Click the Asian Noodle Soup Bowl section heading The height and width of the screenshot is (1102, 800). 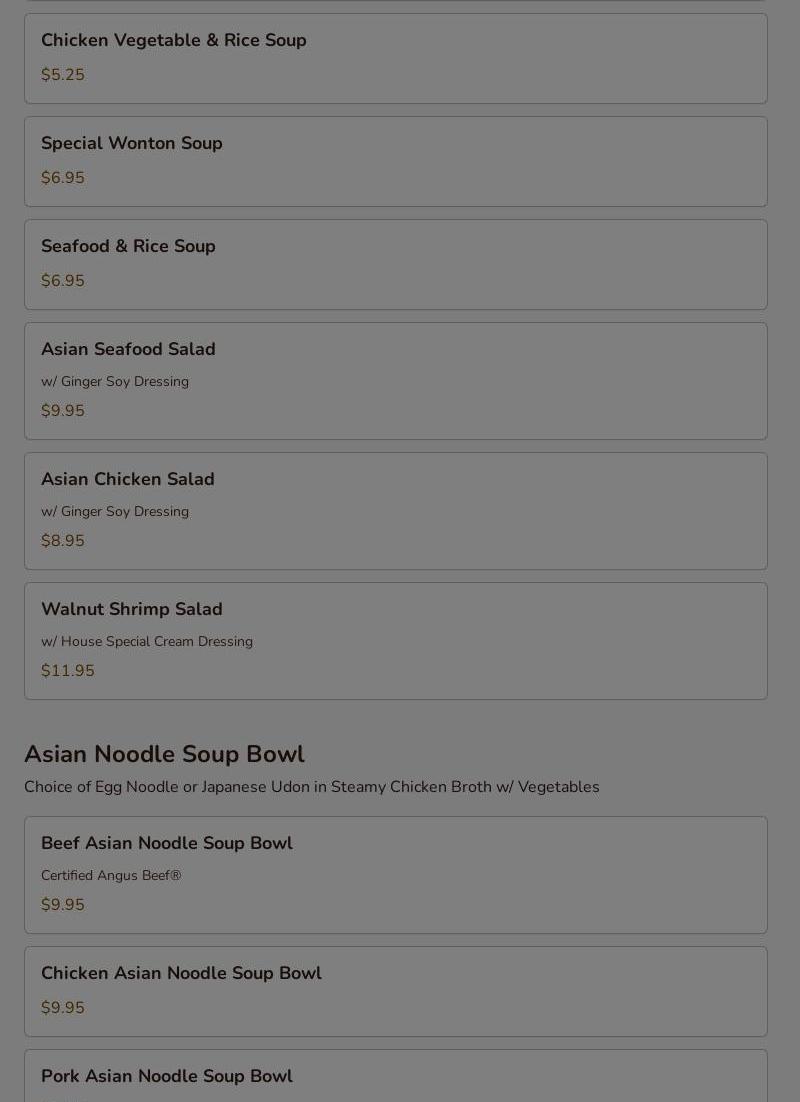[164, 754]
